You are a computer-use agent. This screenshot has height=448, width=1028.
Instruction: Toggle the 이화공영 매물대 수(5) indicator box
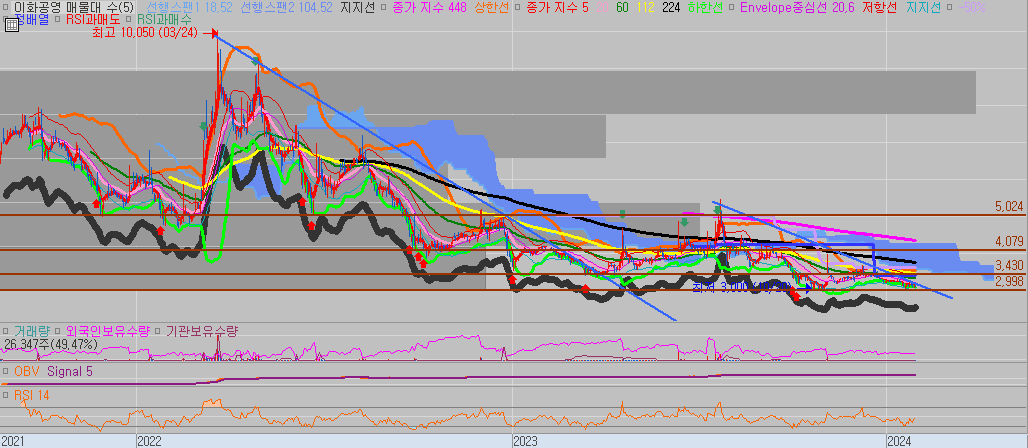[5, 7]
